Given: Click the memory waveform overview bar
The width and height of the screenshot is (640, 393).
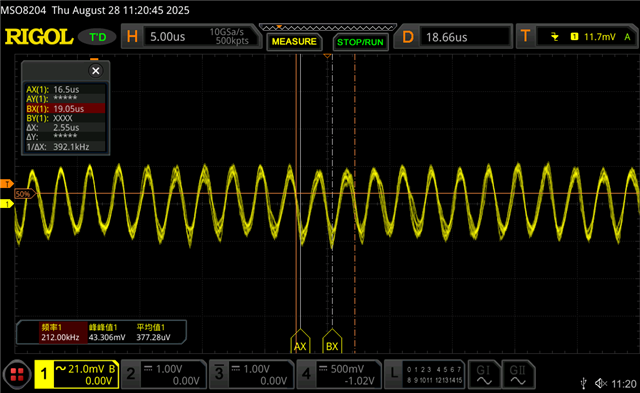Looking at the screenshot, I should pyautogui.click(x=328, y=28).
